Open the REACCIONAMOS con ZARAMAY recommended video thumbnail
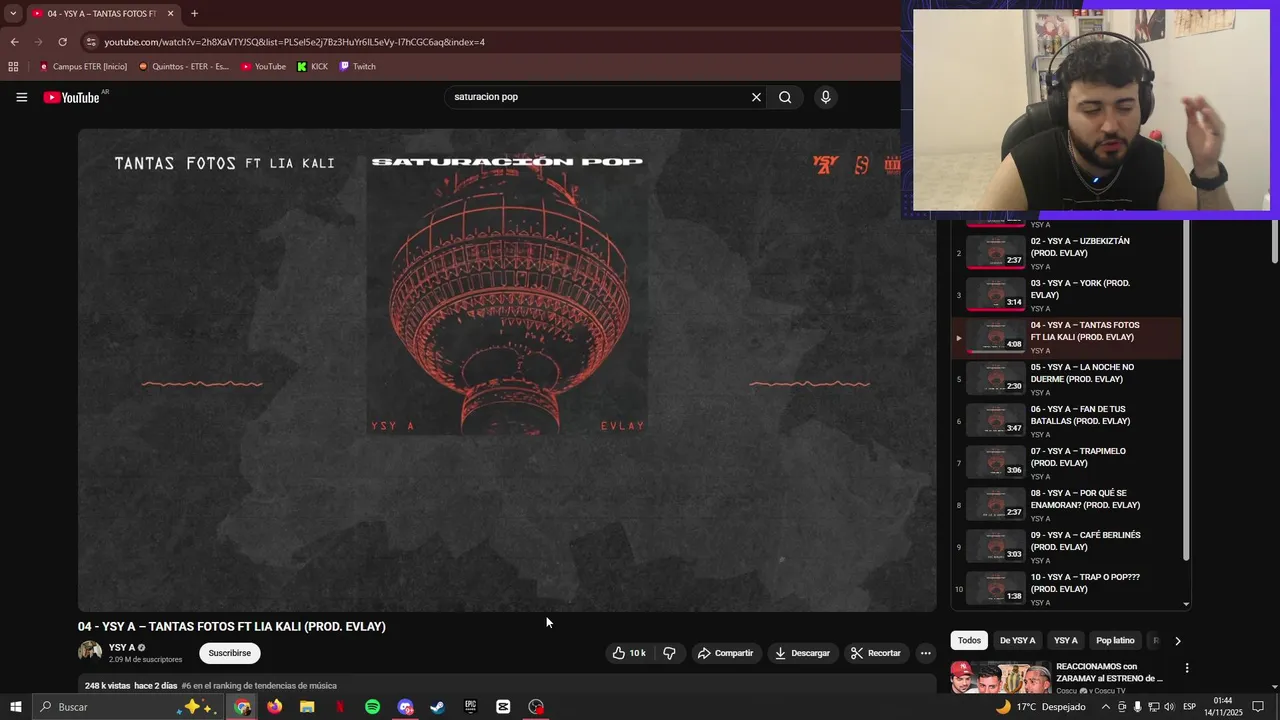Screen dimensions: 1280x720 point(1000,677)
